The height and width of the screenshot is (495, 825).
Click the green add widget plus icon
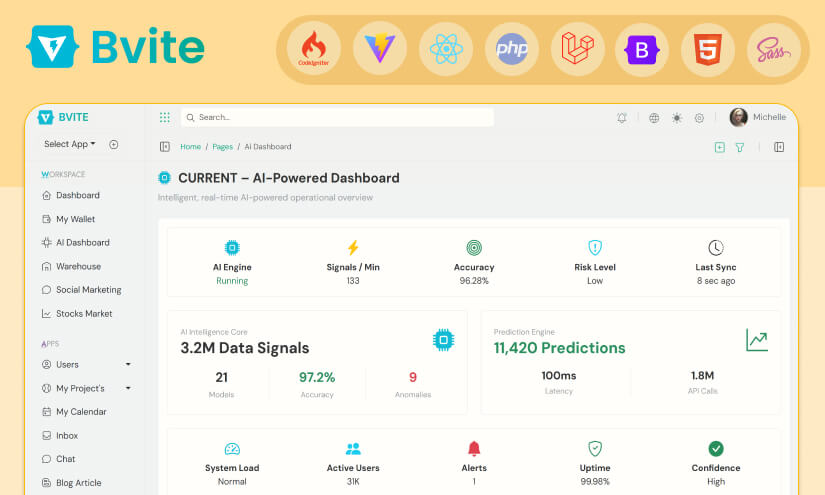coord(720,147)
